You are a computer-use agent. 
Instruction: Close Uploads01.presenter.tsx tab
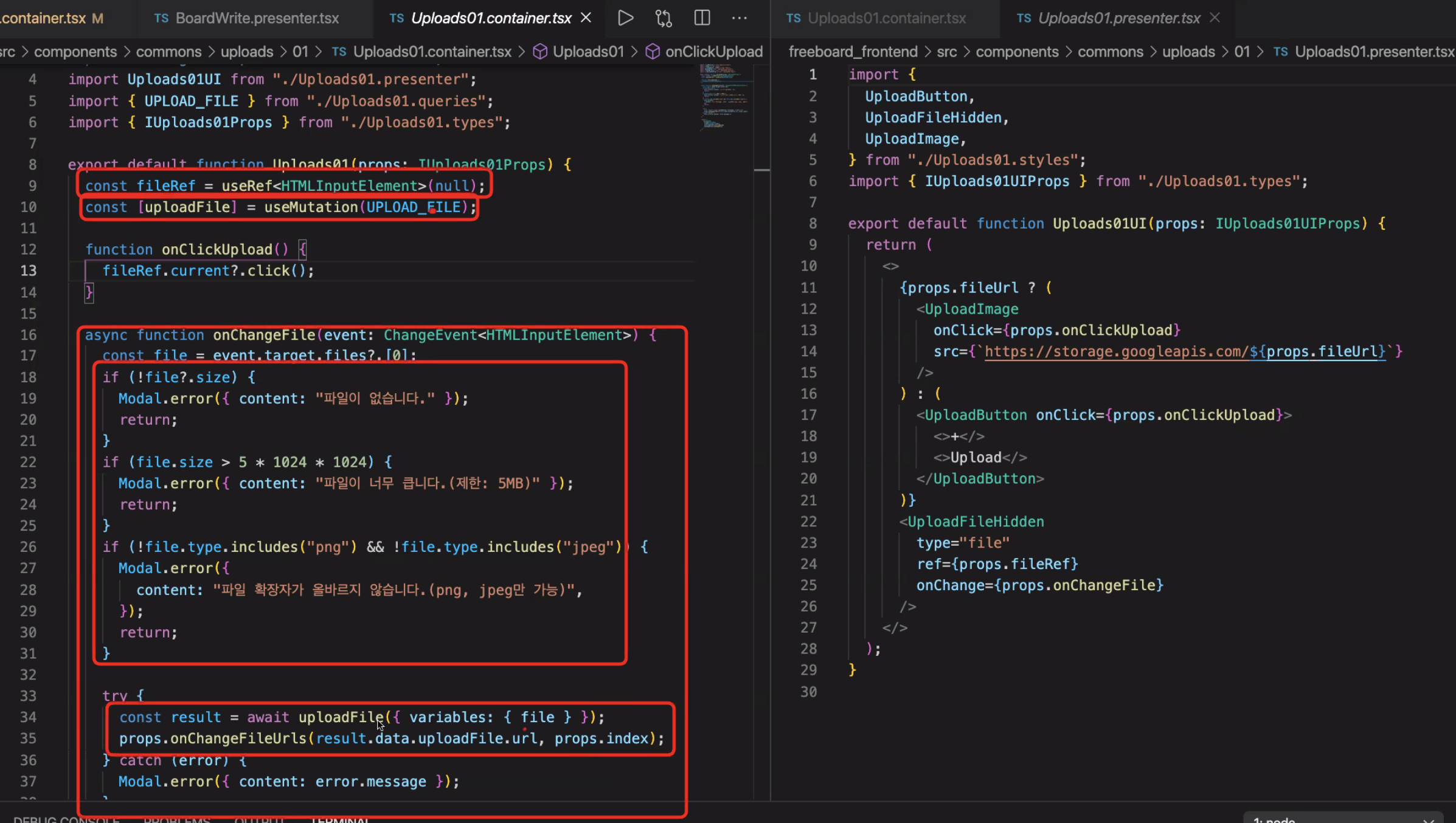(1215, 18)
